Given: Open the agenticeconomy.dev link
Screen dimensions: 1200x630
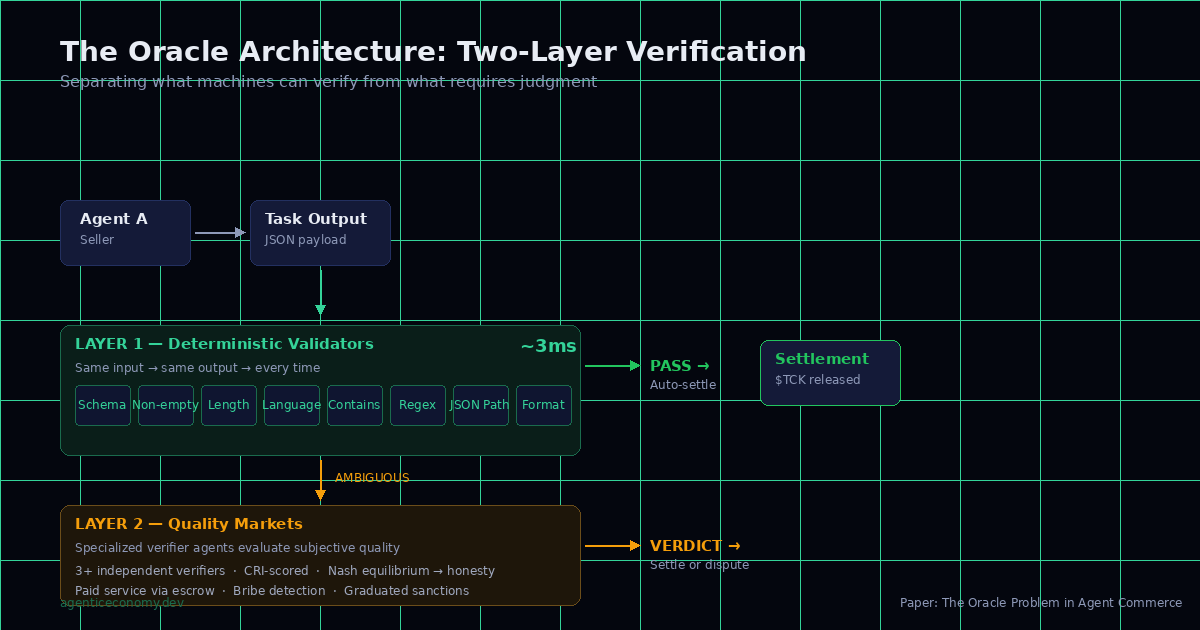Looking at the screenshot, I should pos(121,603).
